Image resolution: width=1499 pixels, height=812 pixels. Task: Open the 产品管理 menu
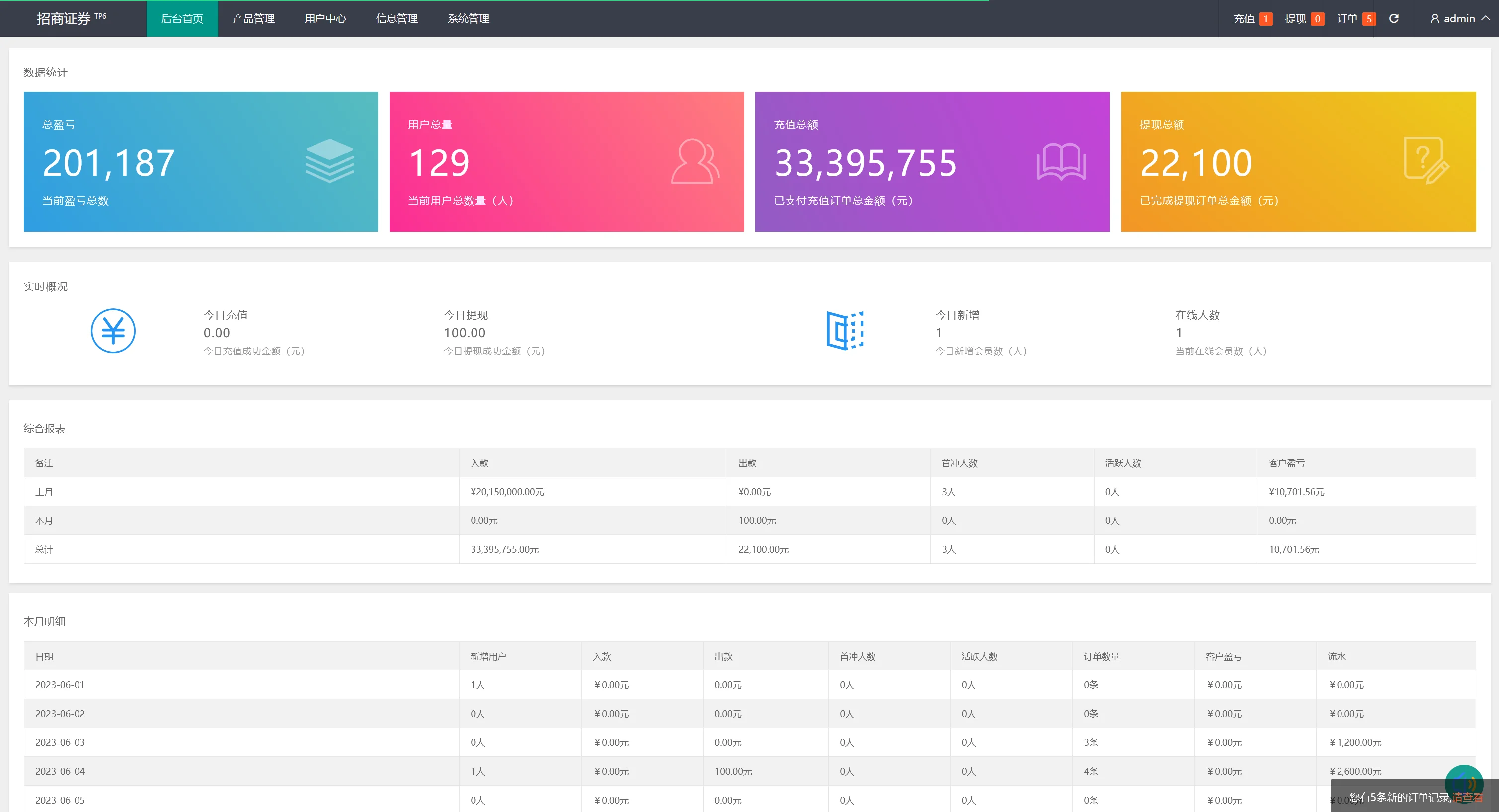click(254, 18)
